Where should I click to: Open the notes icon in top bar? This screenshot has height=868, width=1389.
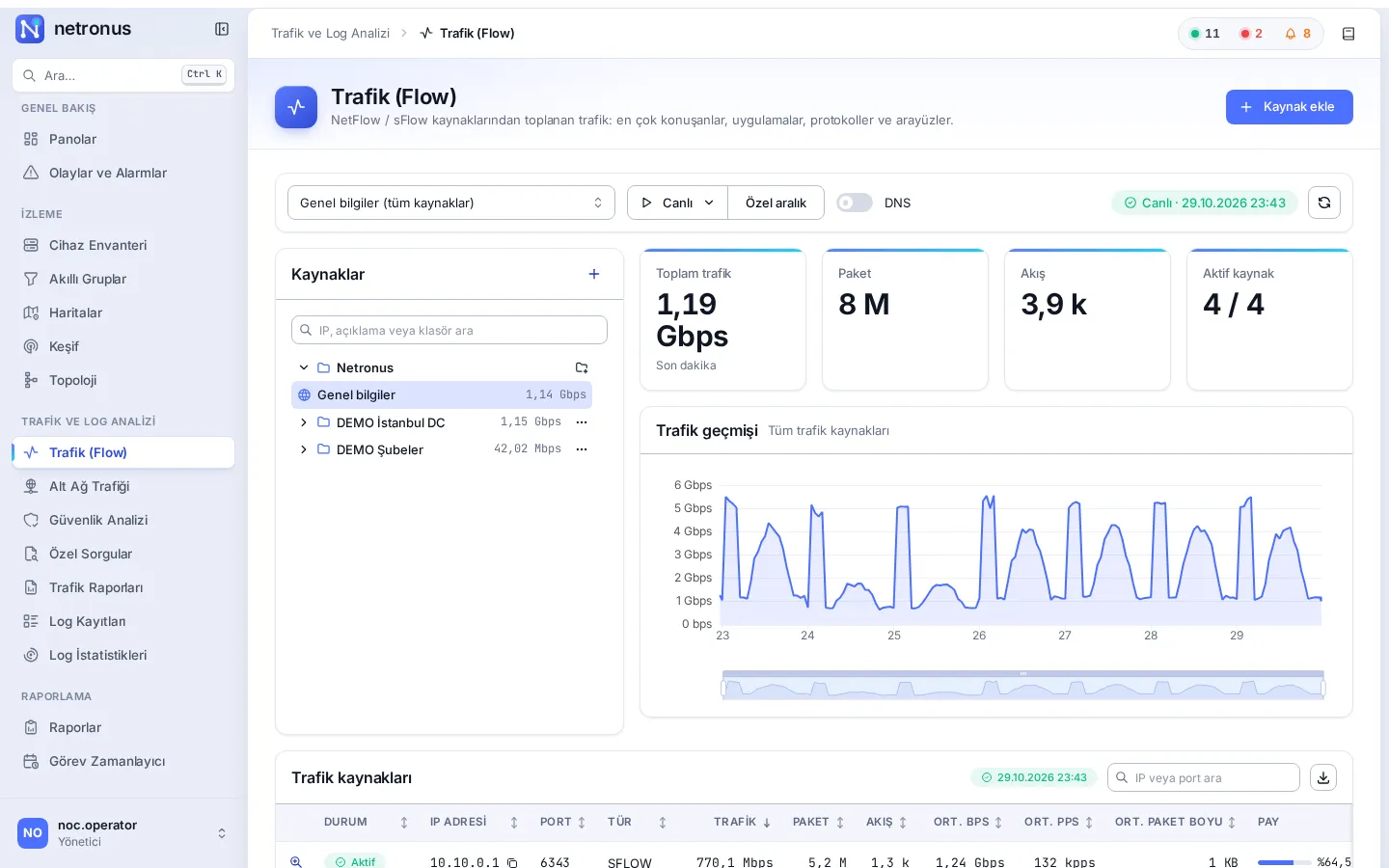[x=1348, y=34]
